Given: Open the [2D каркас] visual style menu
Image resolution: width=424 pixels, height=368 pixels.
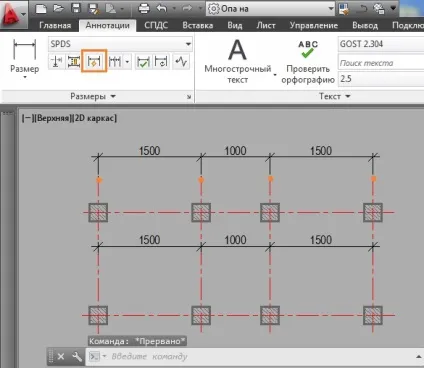Looking at the screenshot, I should click(x=94, y=118).
